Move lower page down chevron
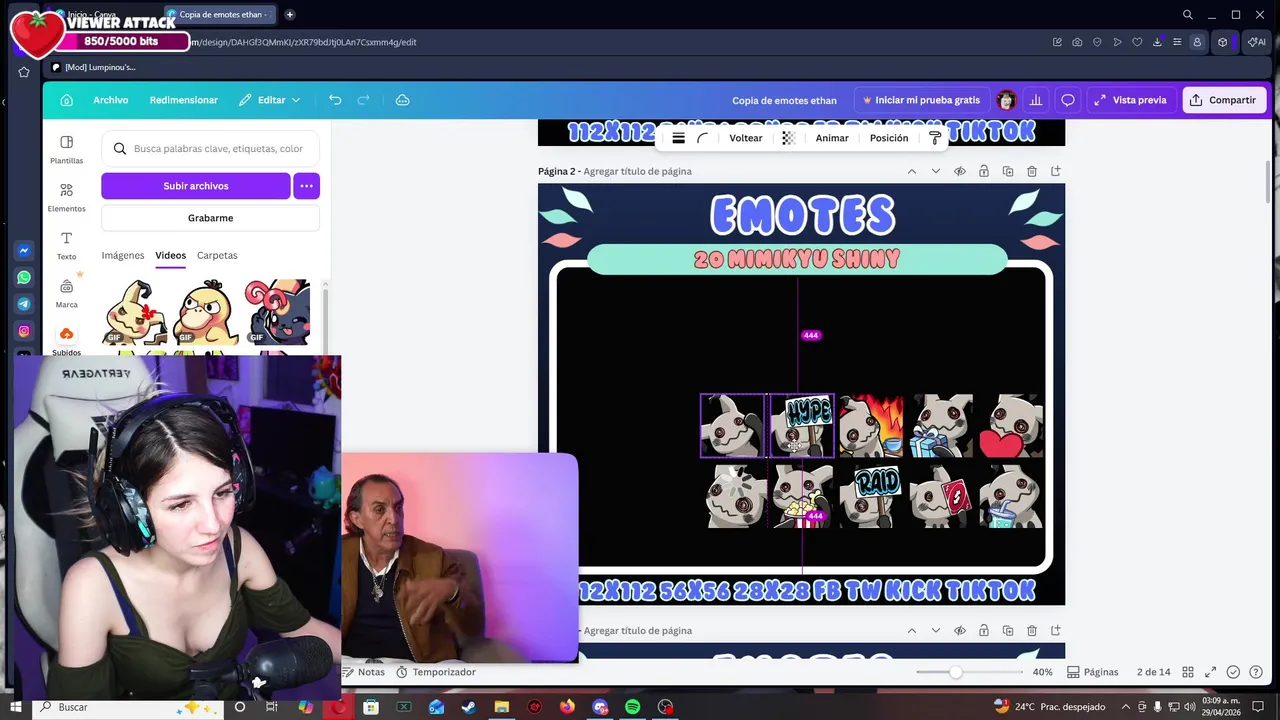 (x=936, y=631)
